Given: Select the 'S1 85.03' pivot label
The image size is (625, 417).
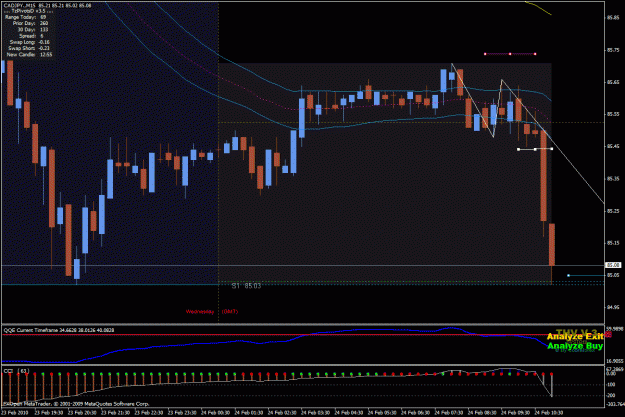Looking at the screenshot, I should [x=246, y=286].
